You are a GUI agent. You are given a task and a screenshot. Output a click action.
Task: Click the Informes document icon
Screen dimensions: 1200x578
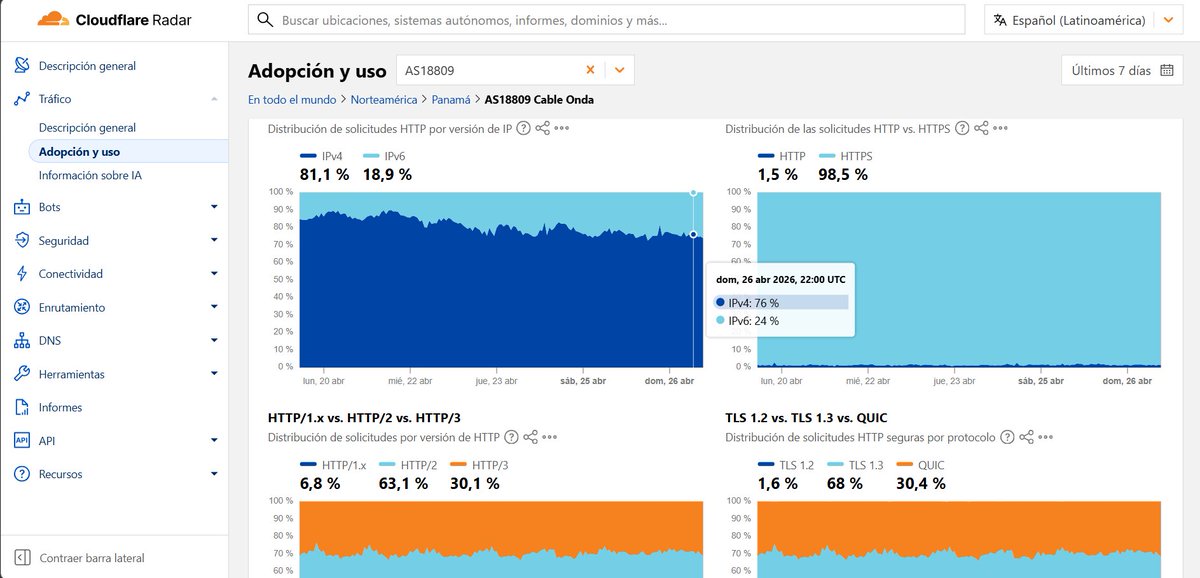[x=22, y=407]
